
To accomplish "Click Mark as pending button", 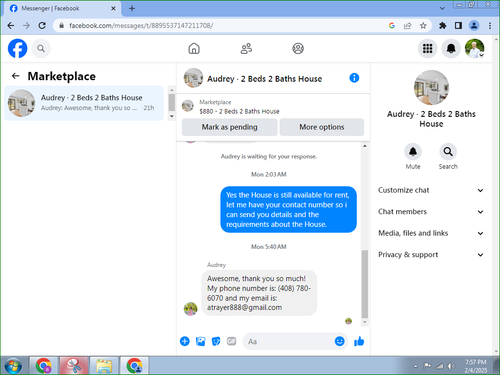I will 229,127.
